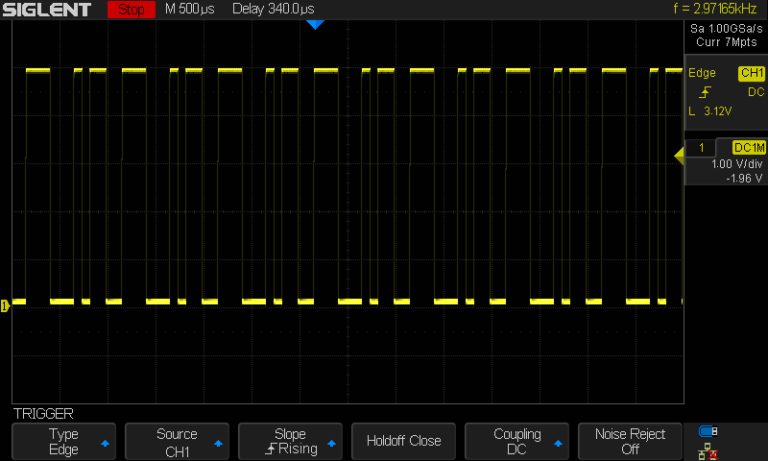The width and height of the screenshot is (768, 461).
Task: Expand the Slope Rising selection
Action: (290, 441)
